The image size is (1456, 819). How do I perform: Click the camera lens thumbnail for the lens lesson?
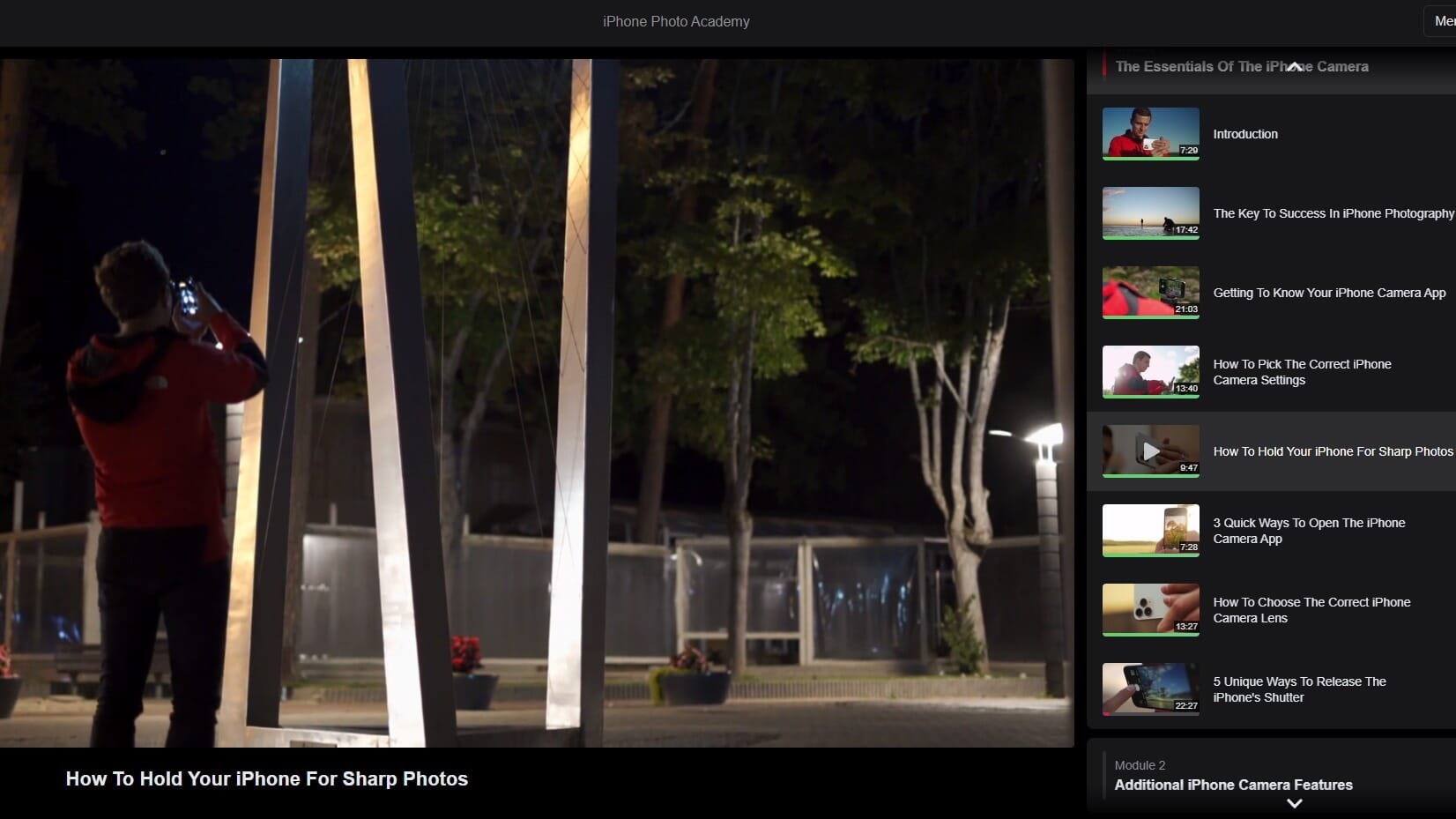[x=1150, y=610]
